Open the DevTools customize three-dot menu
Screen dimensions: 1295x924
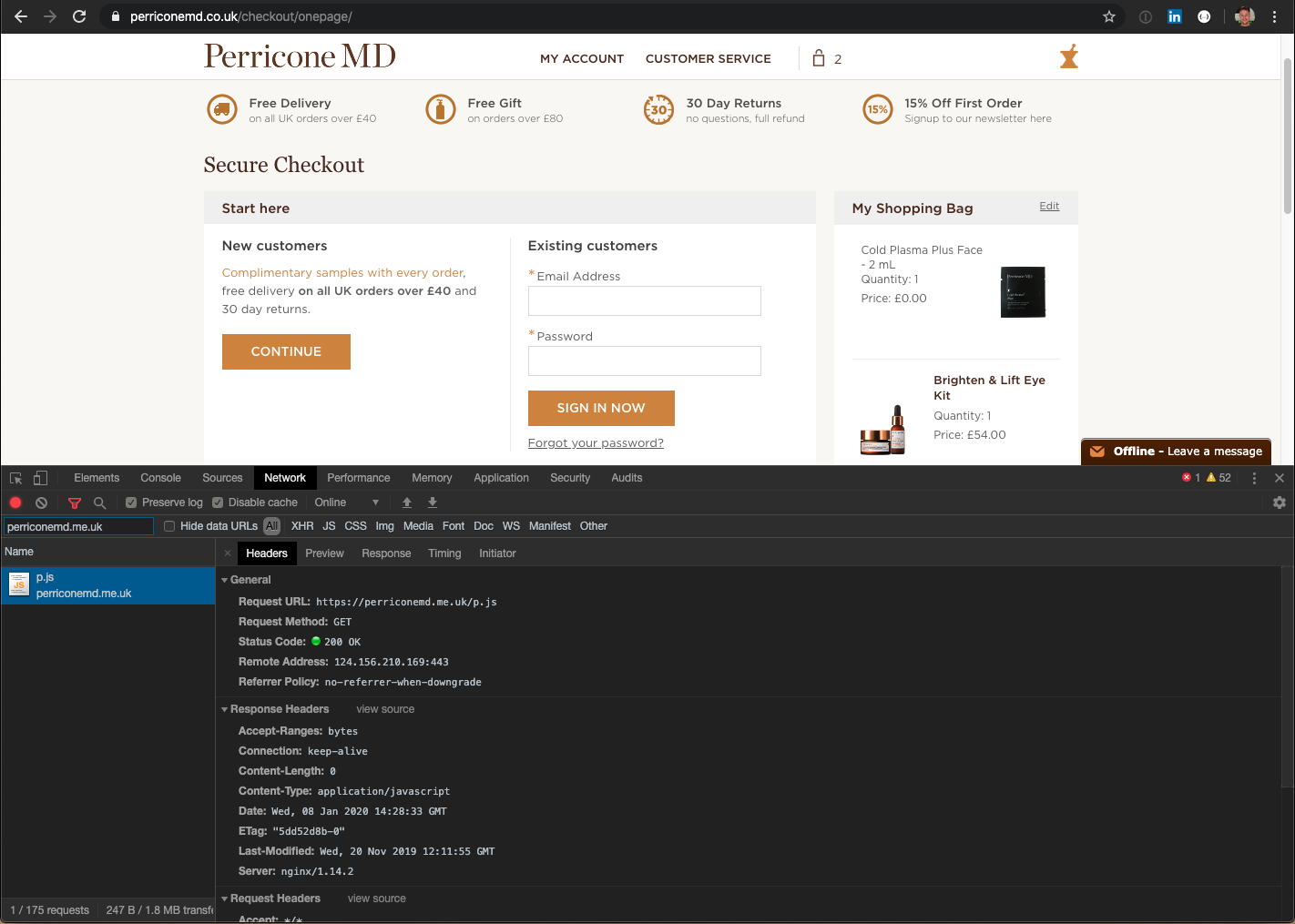coord(1254,478)
